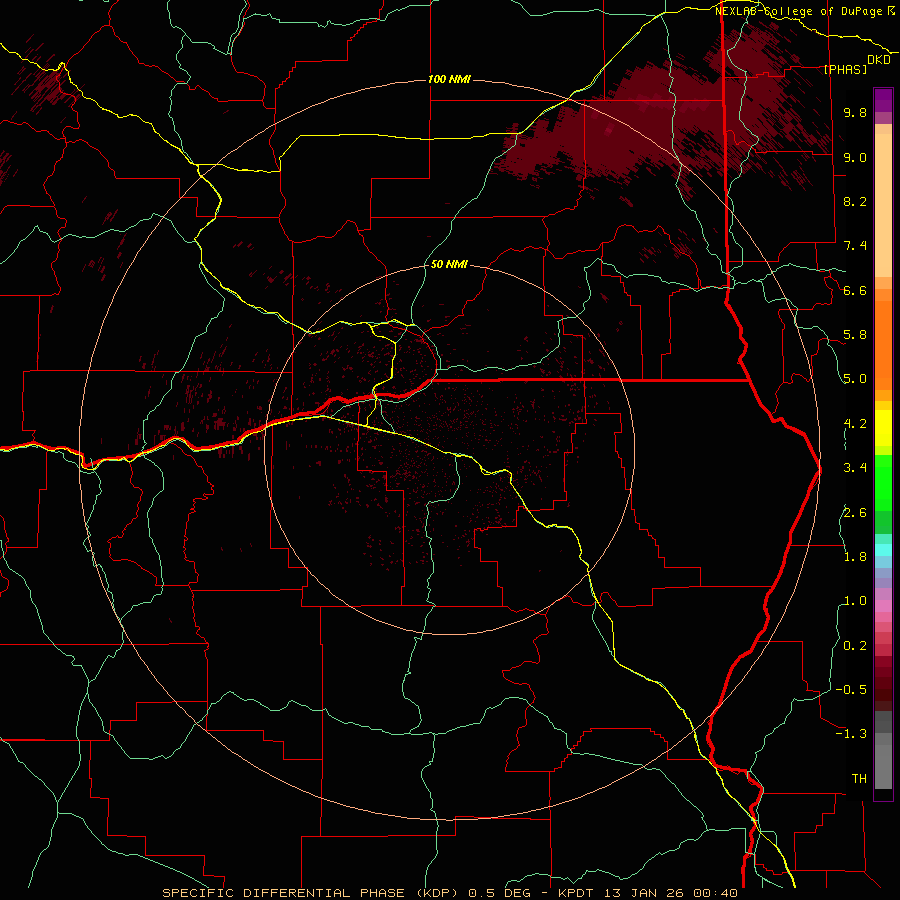Viewport: 900px width, 900px height.
Task: Click the 3.4 scale value
Action: click(855, 468)
